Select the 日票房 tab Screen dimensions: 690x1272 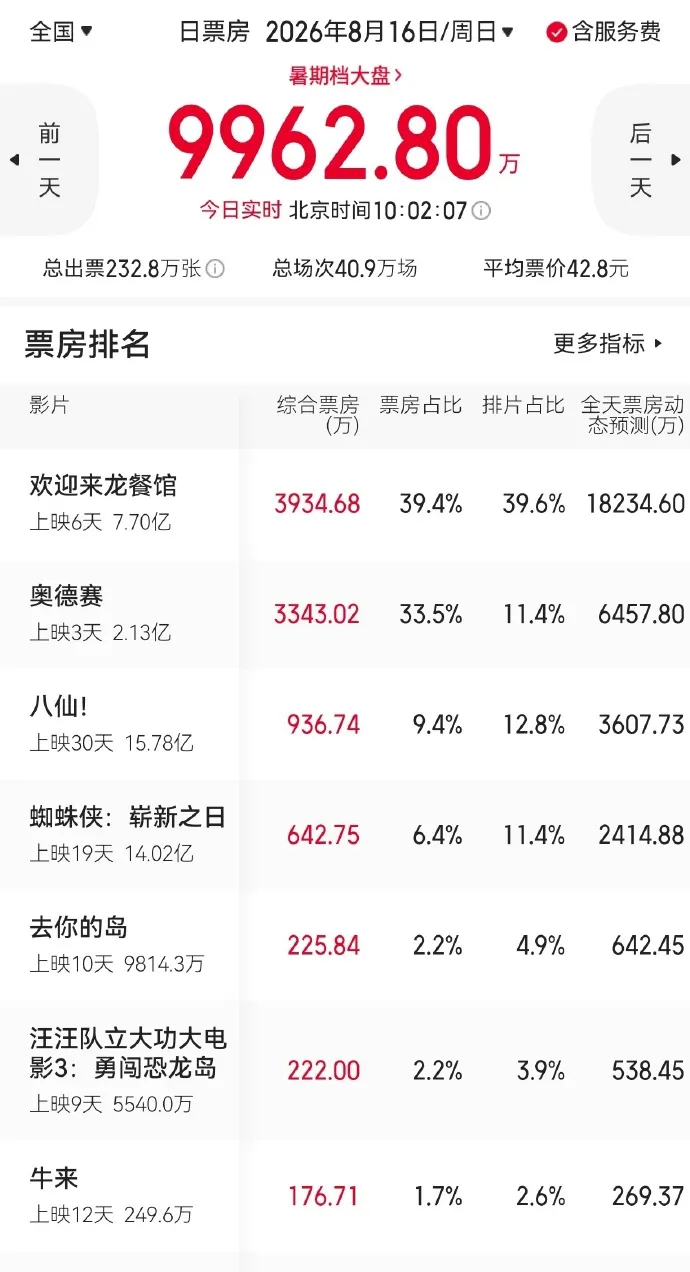tap(214, 32)
